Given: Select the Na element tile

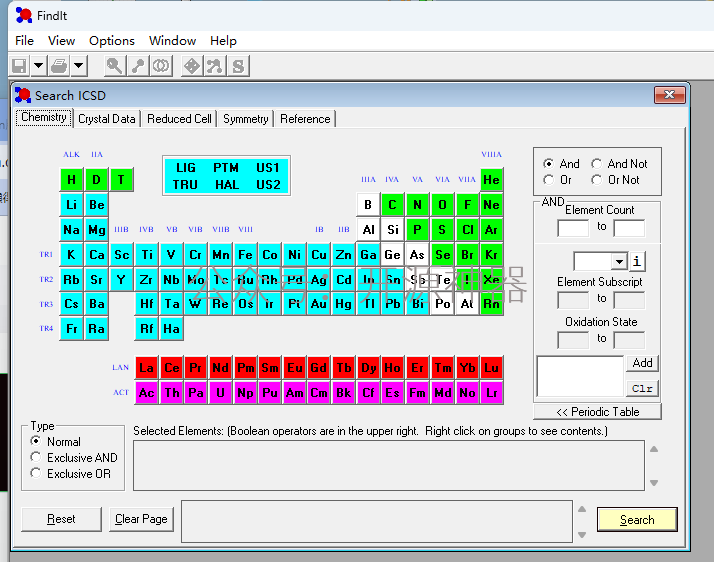Looking at the screenshot, I should (71, 230).
